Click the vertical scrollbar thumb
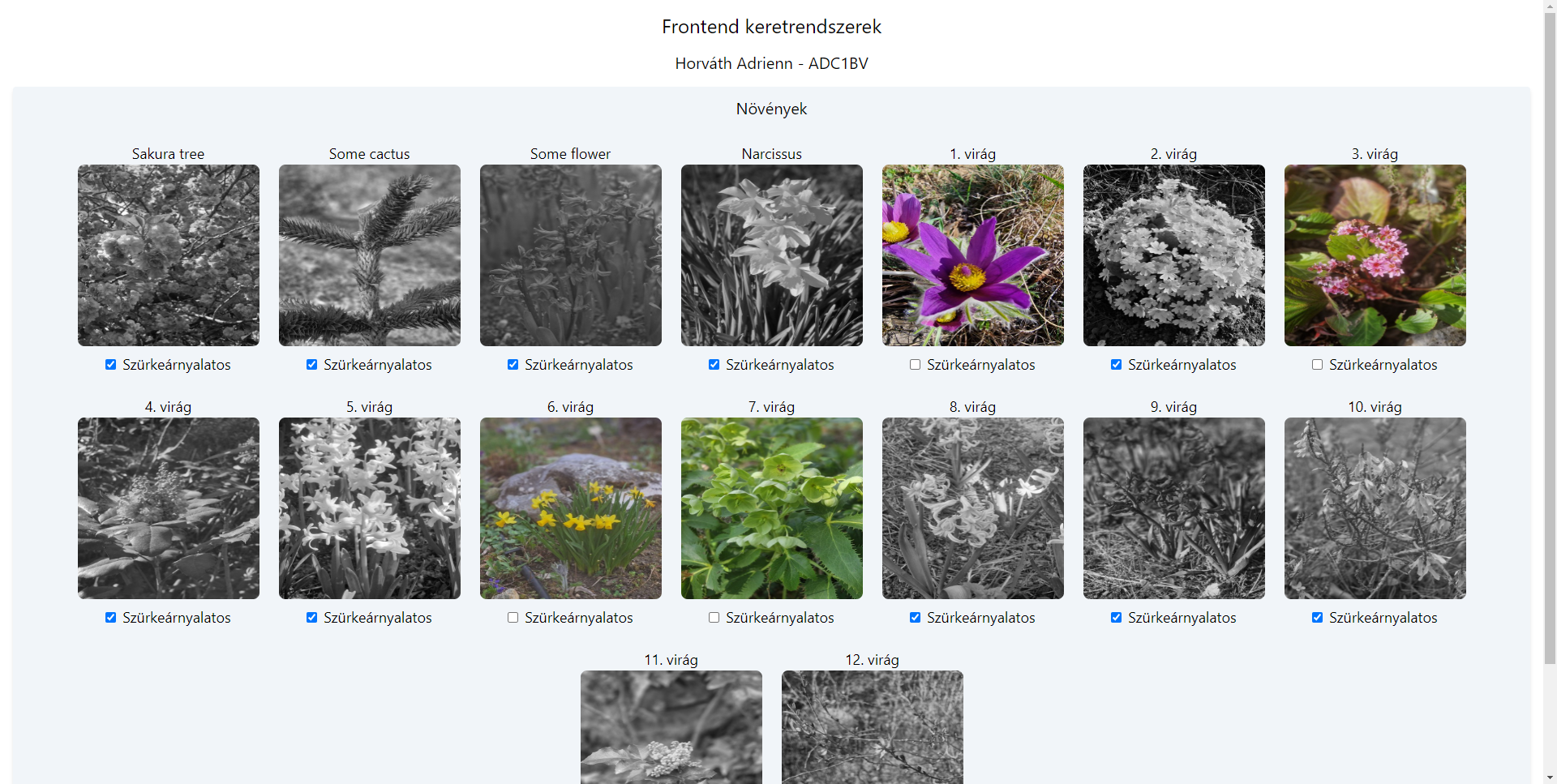Viewport: 1557px width, 784px height. pyautogui.click(x=1550, y=337)
